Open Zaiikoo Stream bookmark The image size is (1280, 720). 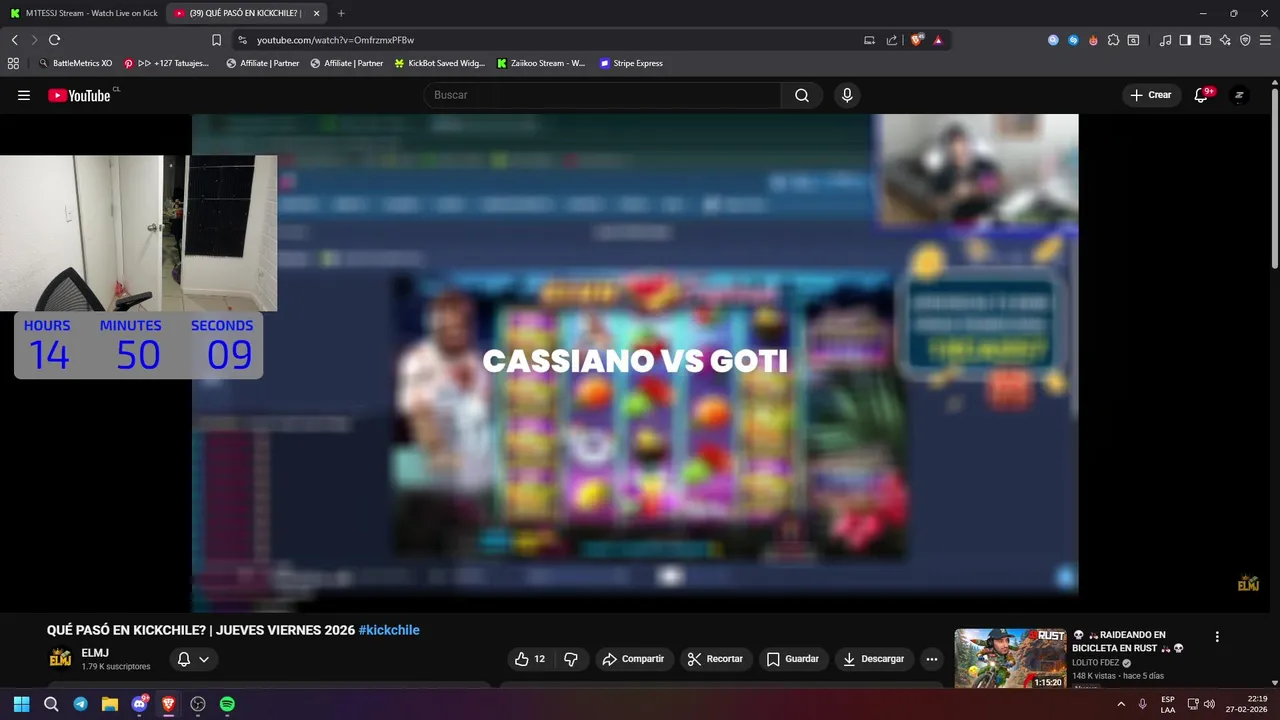coord(541,63)
